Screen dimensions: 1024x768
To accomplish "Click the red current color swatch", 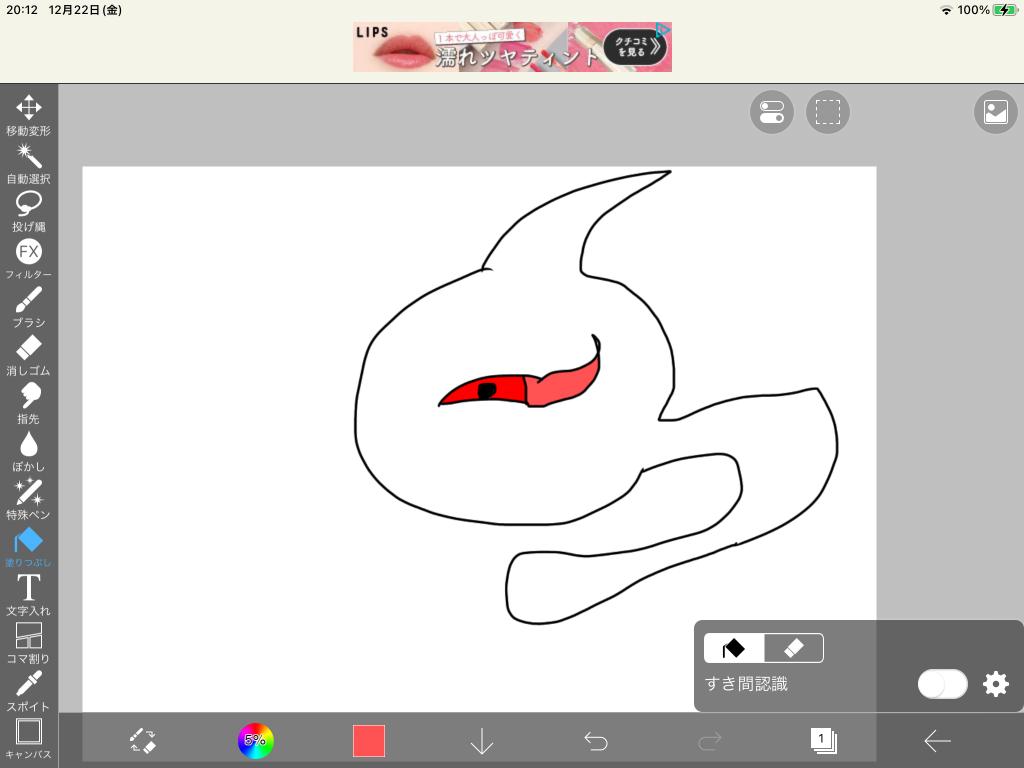I will (x=369, y=741).
